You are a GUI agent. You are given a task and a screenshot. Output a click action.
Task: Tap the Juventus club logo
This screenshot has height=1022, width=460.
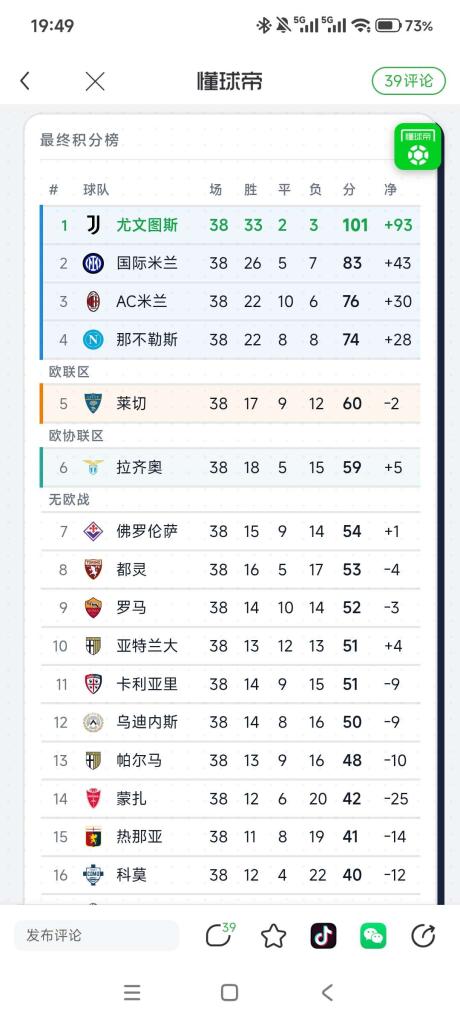point(93,226)
